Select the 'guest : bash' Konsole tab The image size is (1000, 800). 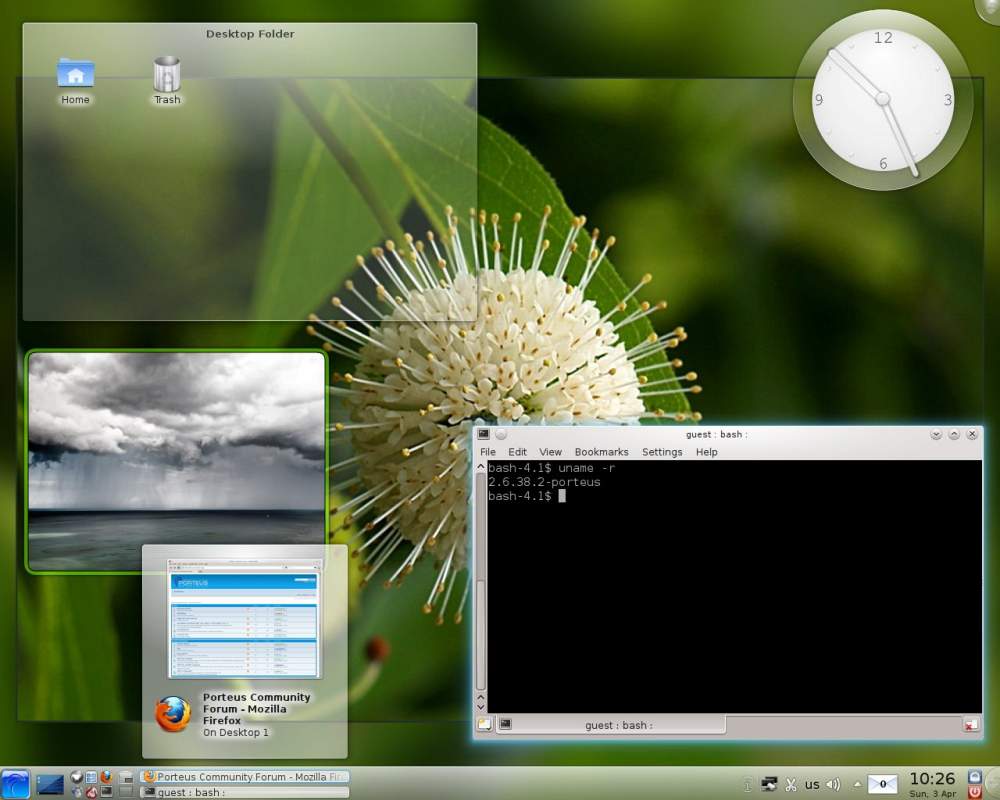tap(610, 725)
